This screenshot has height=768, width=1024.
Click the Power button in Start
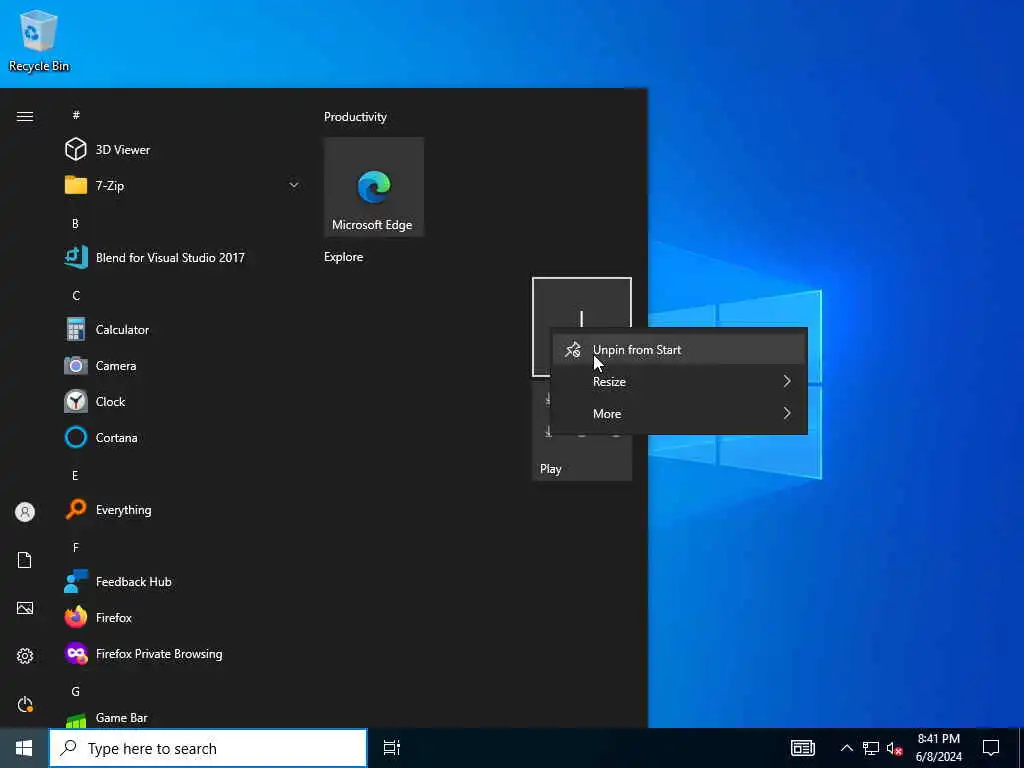click(25, 704)
